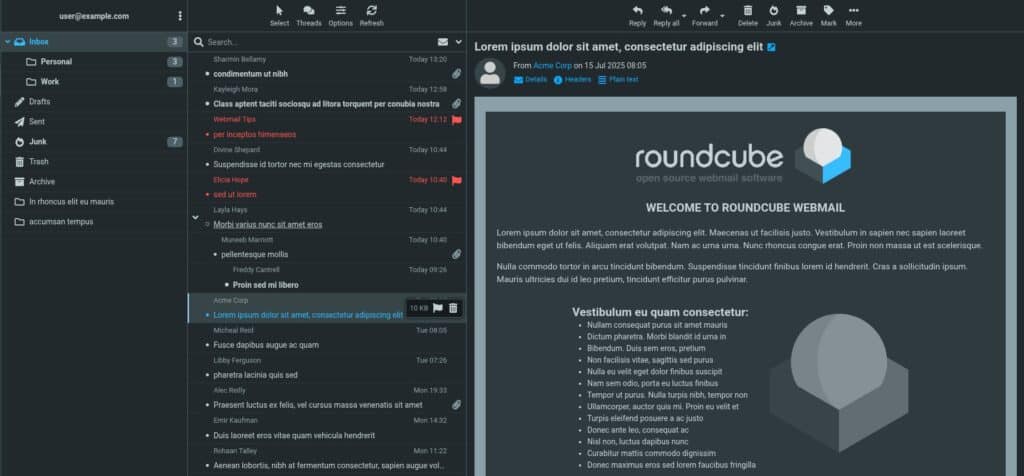1024x476 pixels.
Task: Trash the Acme Corp message row
Action: (453, 308)
